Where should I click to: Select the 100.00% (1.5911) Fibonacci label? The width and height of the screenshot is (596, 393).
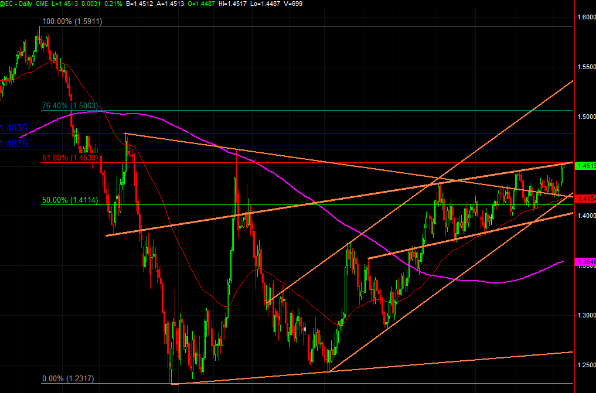[72, 22]
